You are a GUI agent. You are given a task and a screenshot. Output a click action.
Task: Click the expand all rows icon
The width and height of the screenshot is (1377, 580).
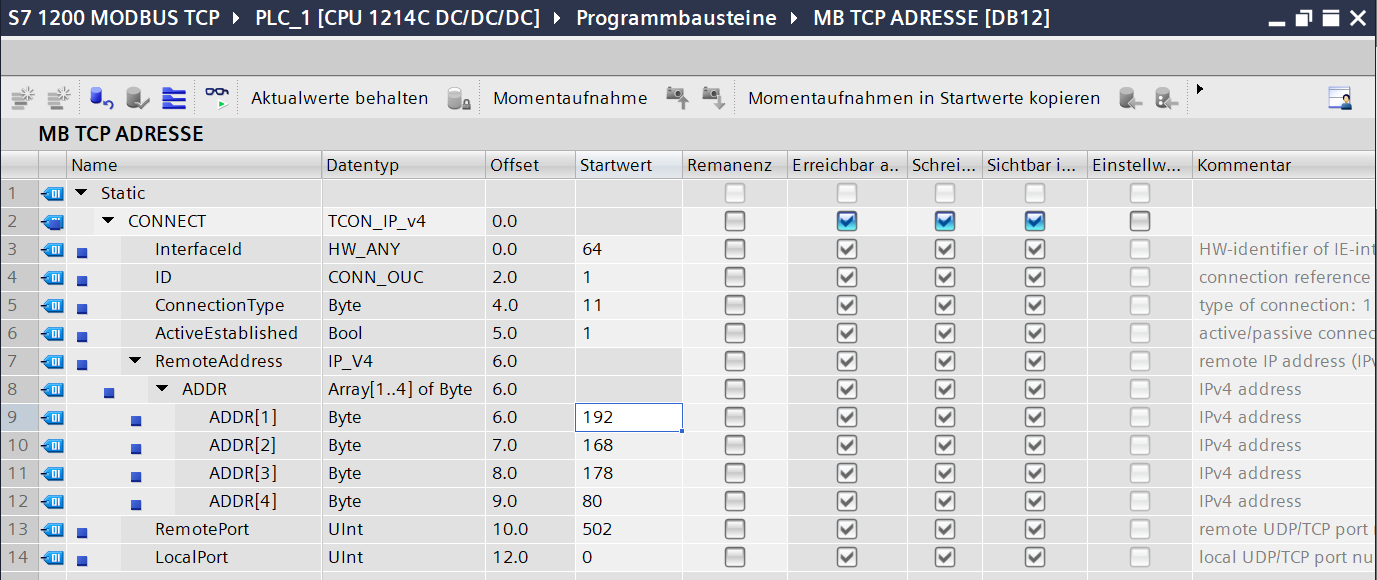[x=175, y=98]
